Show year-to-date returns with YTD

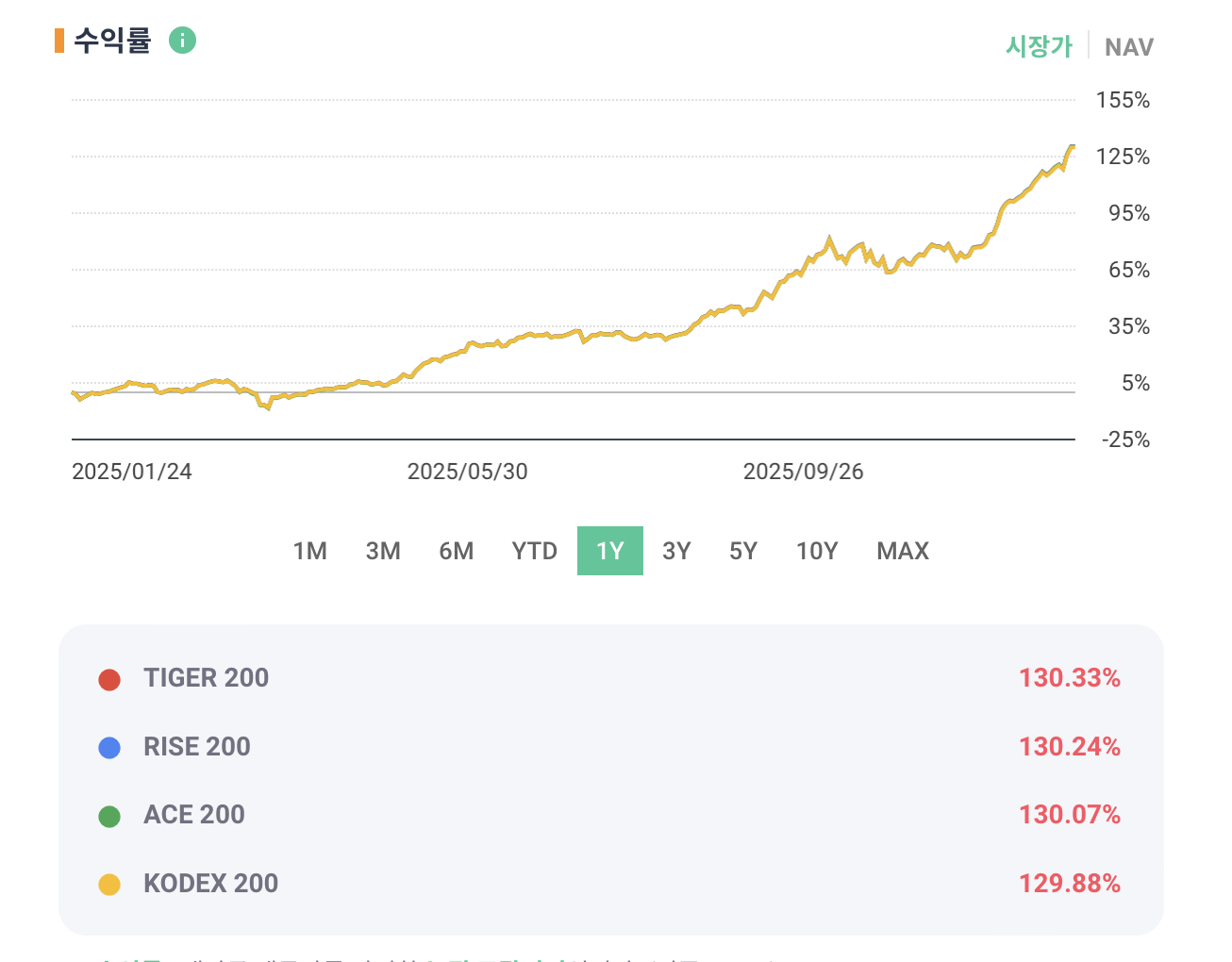534,551
